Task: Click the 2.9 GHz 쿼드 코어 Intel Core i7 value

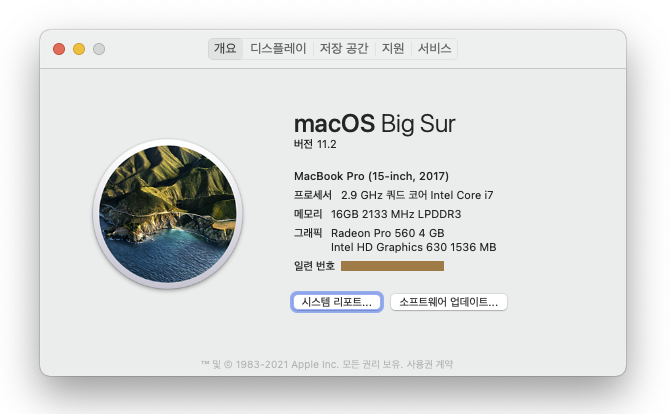Action: pyautogui.click(x=417, y=195)
